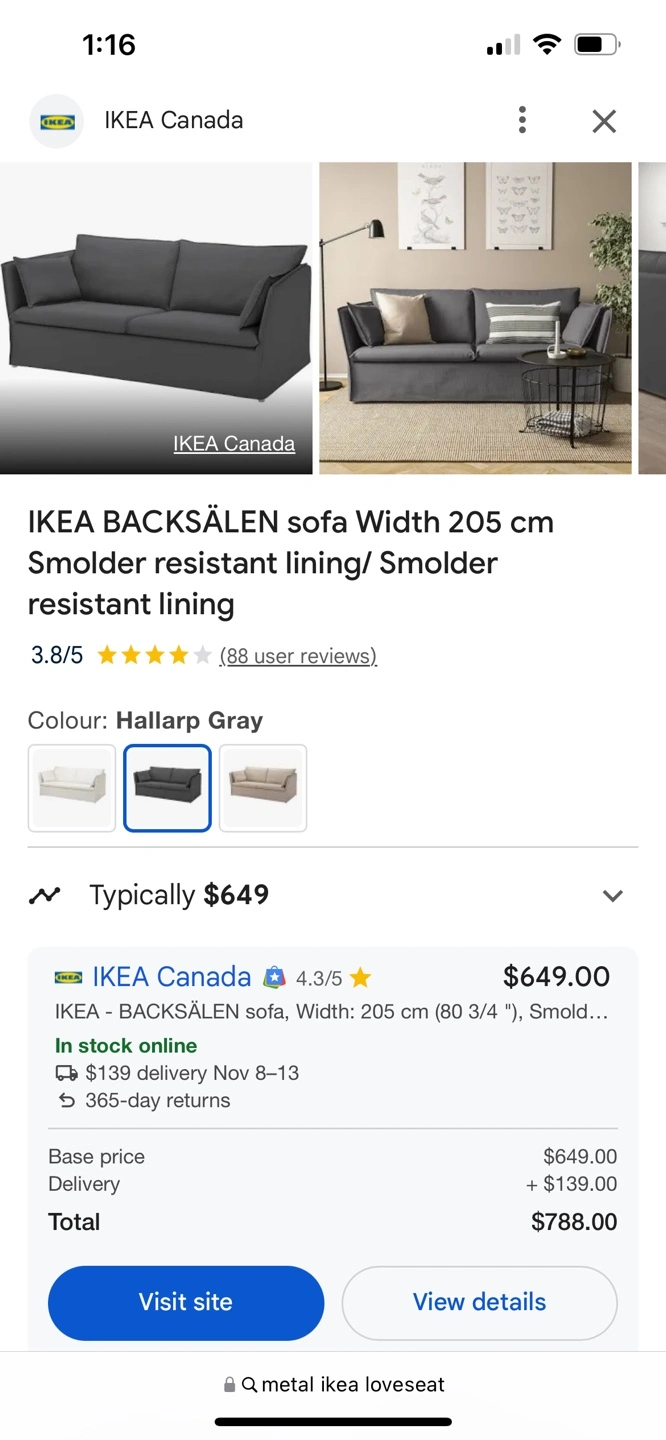Open the three-dot more options menu

(521, 121)
